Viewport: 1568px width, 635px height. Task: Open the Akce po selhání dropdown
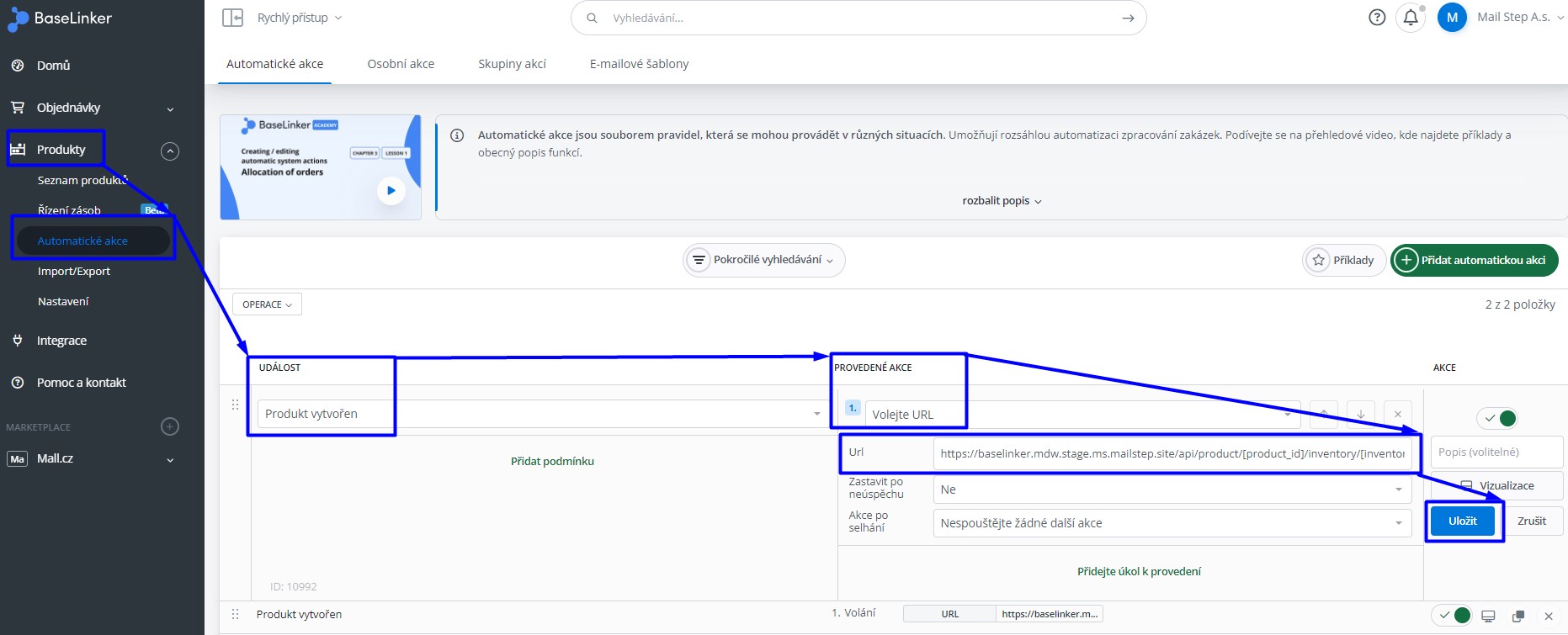click(x=1172, y=523)
